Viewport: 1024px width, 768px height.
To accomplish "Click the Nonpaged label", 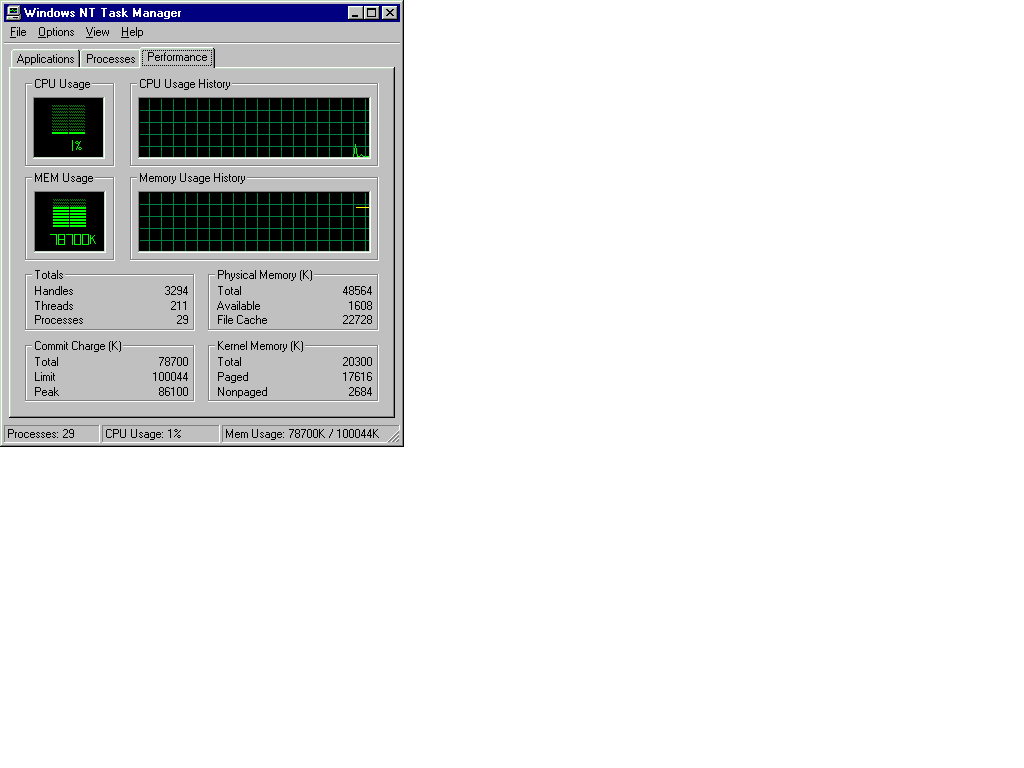I will tap(242, 392).
